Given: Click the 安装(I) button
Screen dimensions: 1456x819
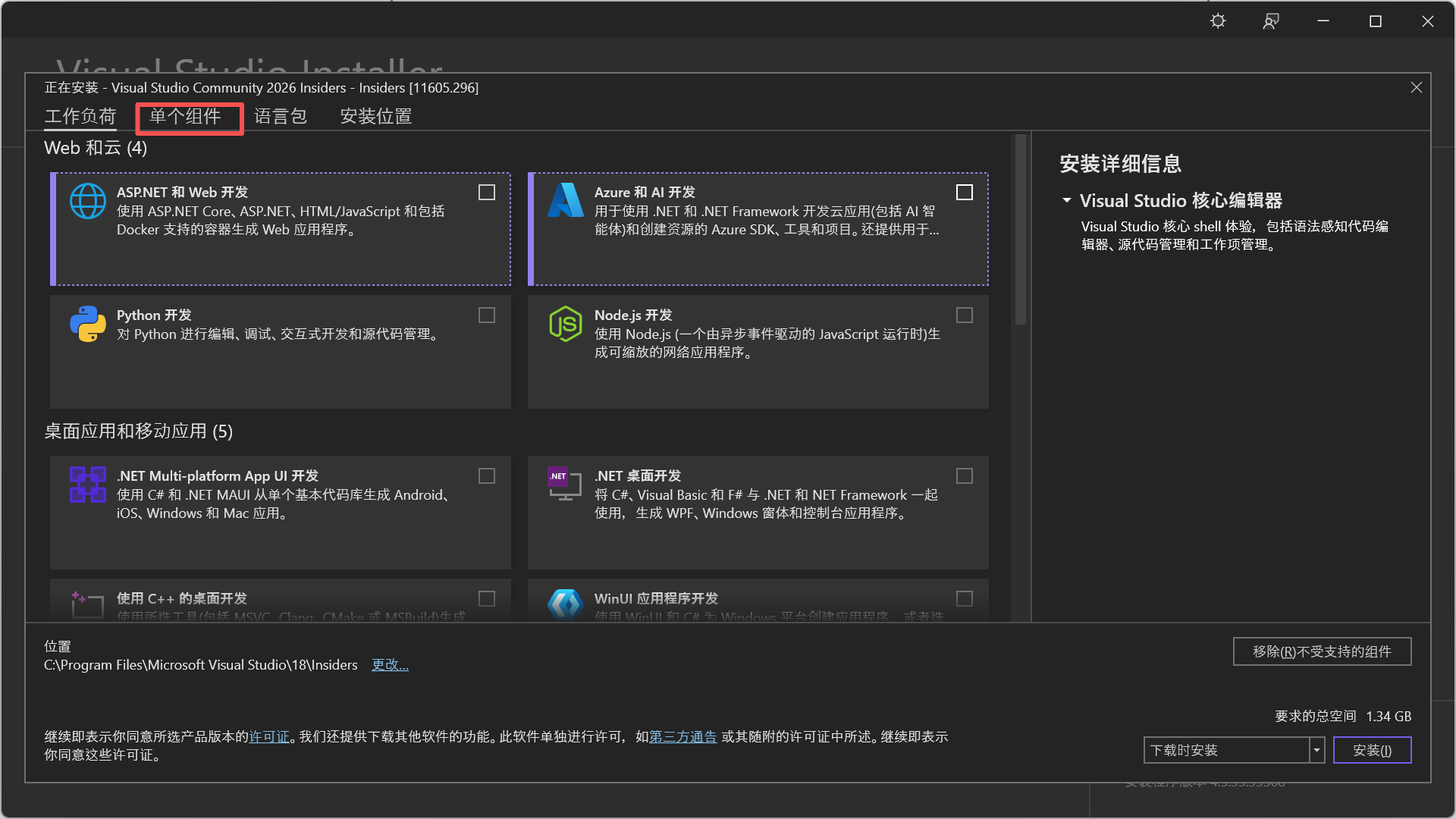Looking at the screenshot, I should coord(1372,750).
